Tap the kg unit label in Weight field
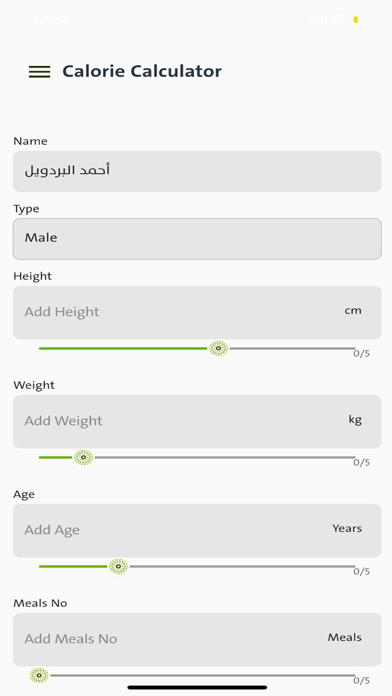Screen dimensions: 392x696 [355, 419]
